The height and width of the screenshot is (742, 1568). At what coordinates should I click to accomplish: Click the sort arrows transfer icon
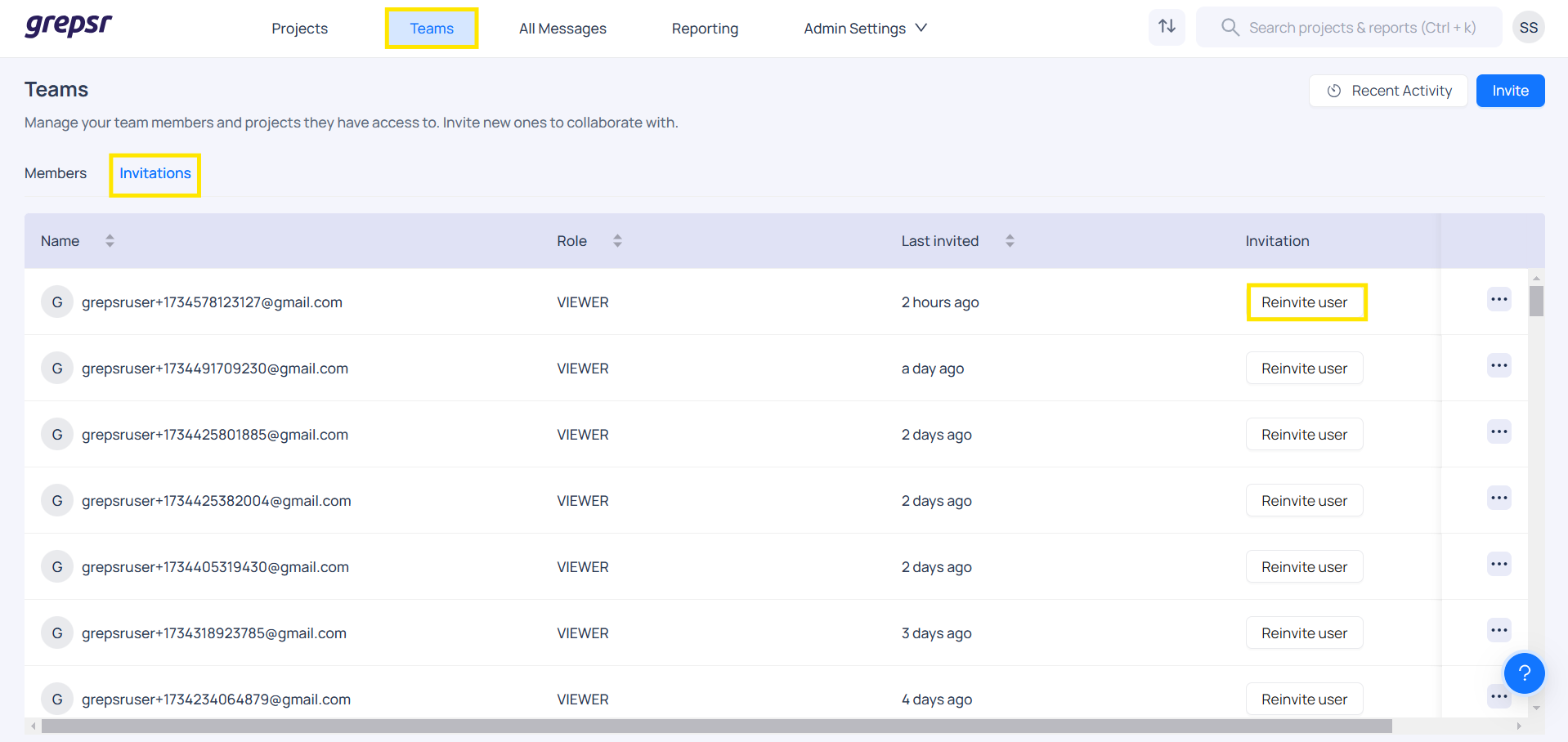1167,27
